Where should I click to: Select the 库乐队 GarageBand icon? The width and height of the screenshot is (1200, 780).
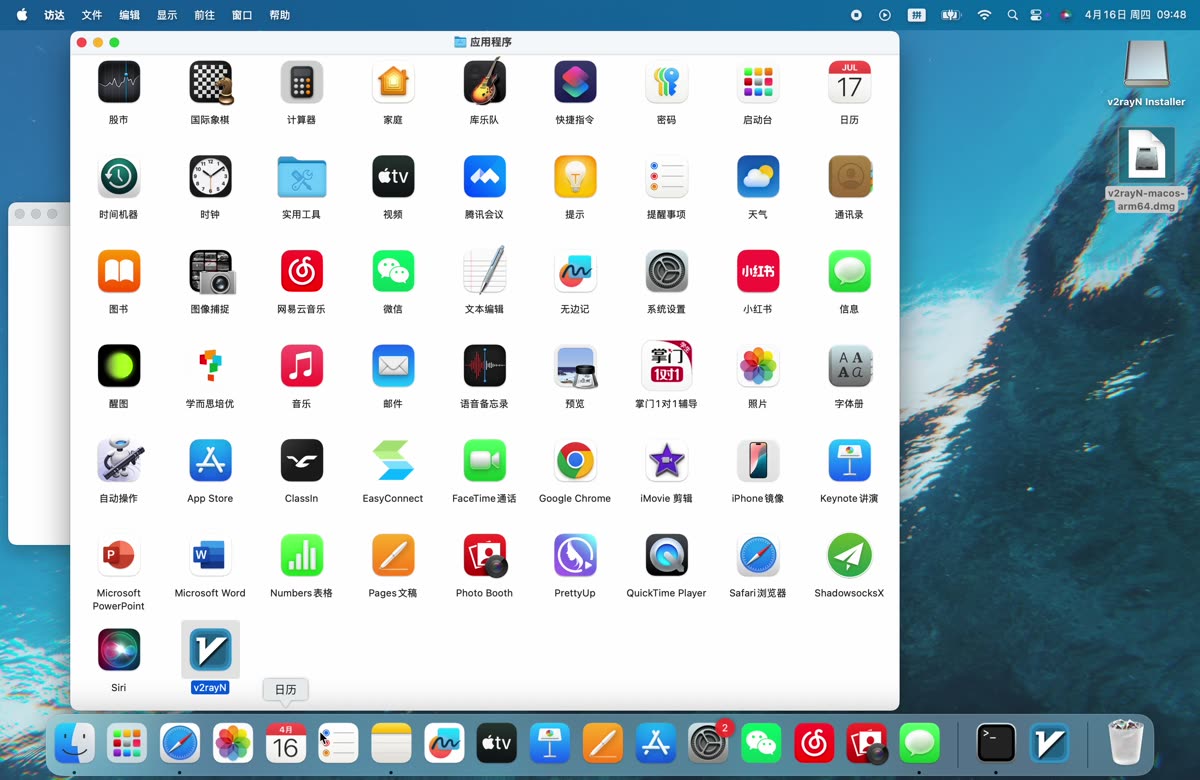tap(484, 82)
